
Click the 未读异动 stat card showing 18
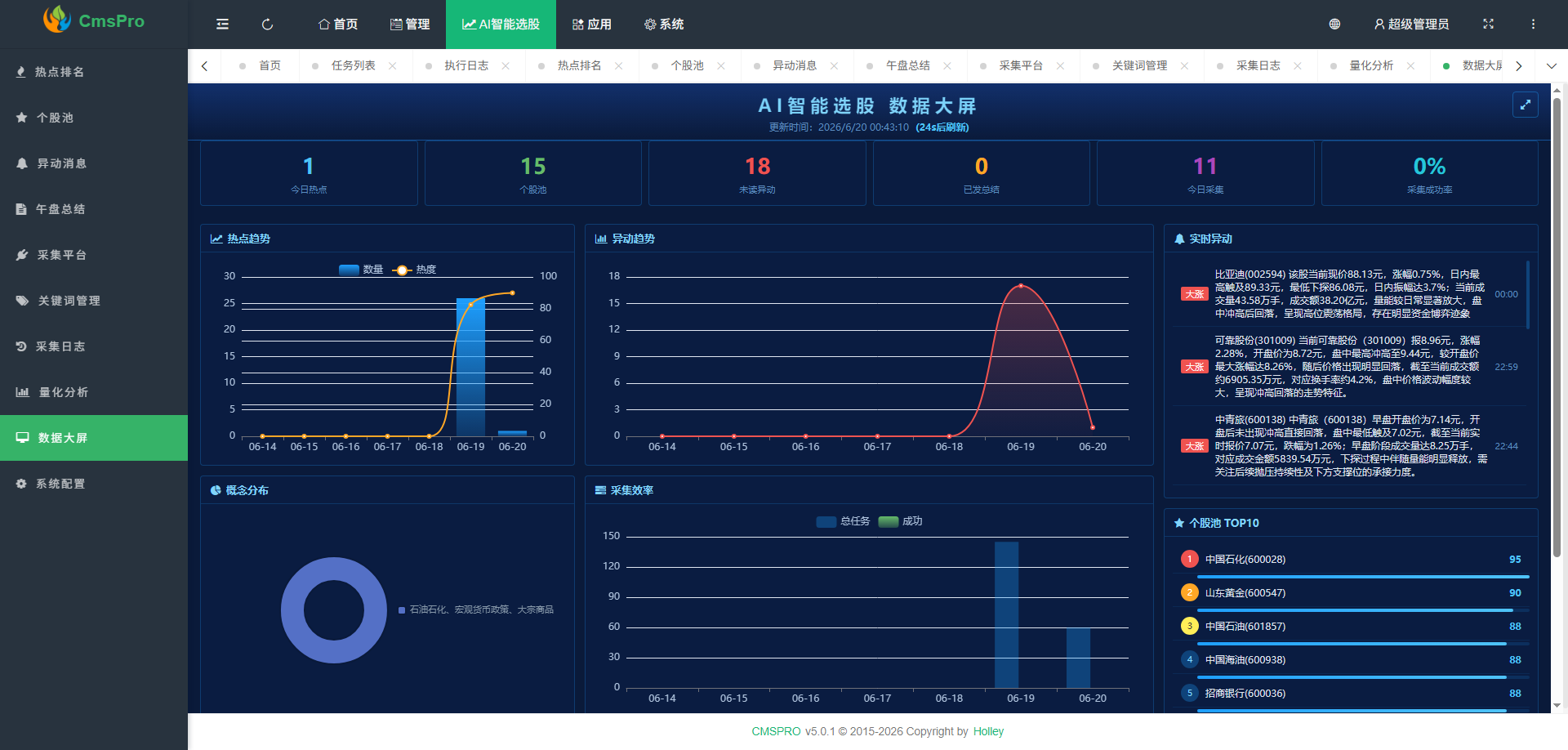click(x=757, y=173)
